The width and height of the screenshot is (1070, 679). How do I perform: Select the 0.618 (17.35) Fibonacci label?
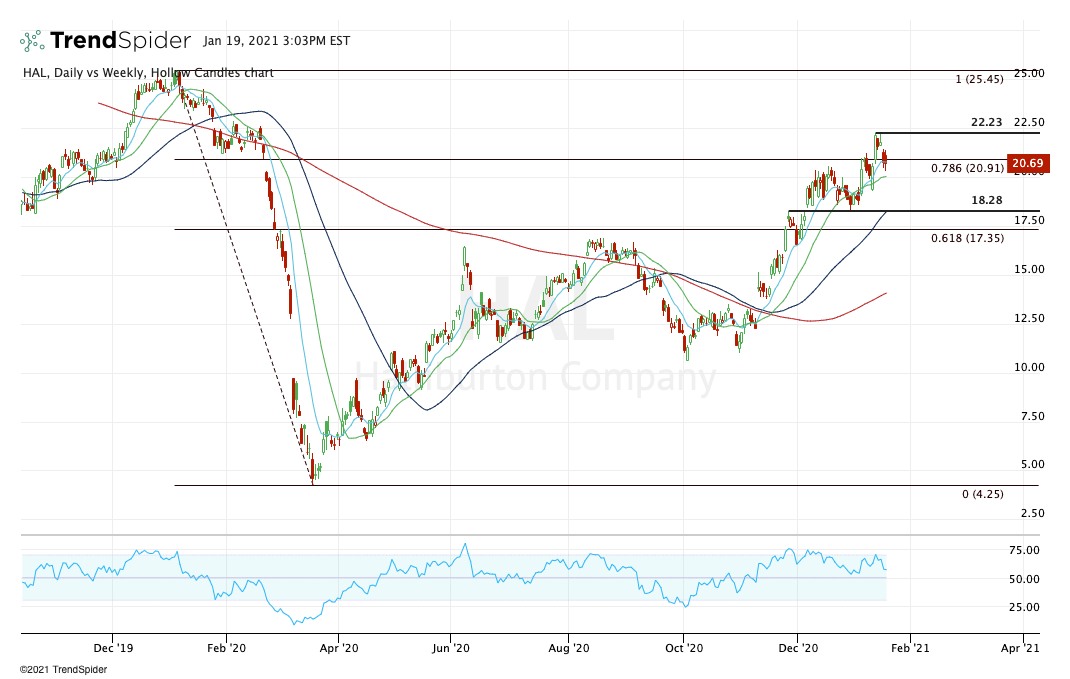[x=968, y=238]
